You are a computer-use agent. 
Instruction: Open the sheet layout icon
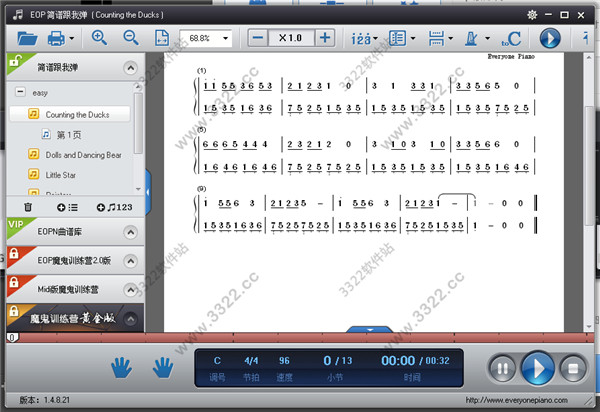pos(398,38)
